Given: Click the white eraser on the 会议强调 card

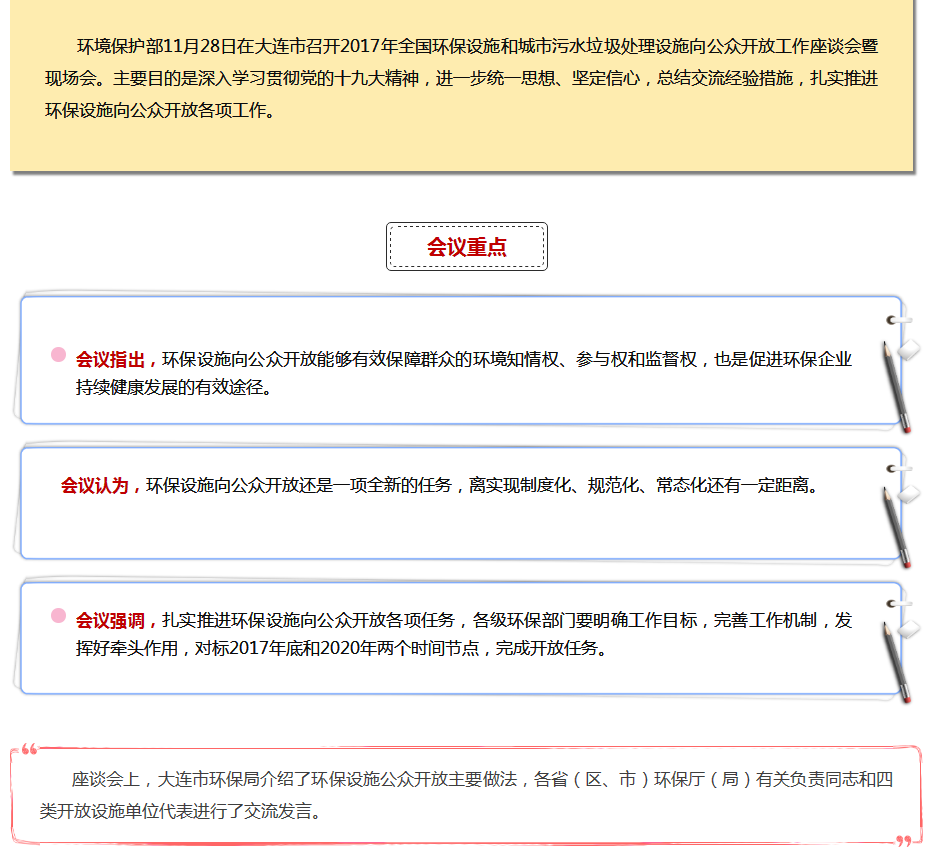Looking at the screenshot, I should click(909, 628).
